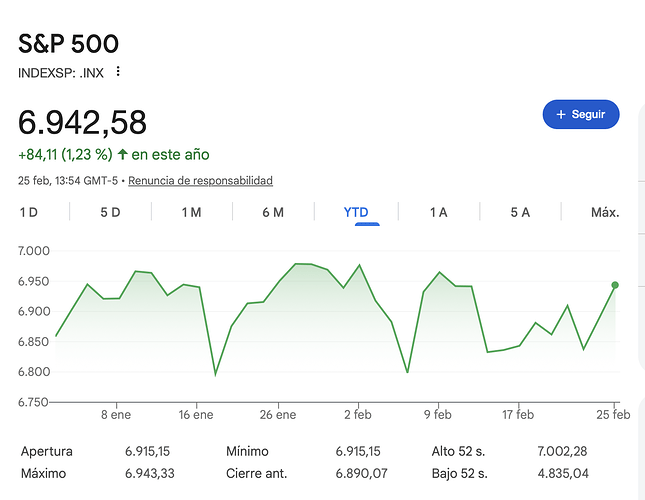Select the Máx. time range tab
This screenshot has height=500, width=645.
coord(605,212)
